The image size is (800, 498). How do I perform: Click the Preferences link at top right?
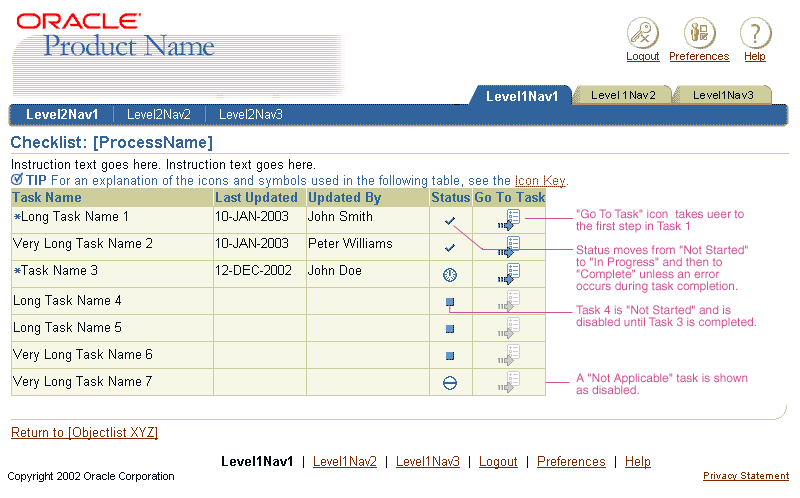(699, 56)
